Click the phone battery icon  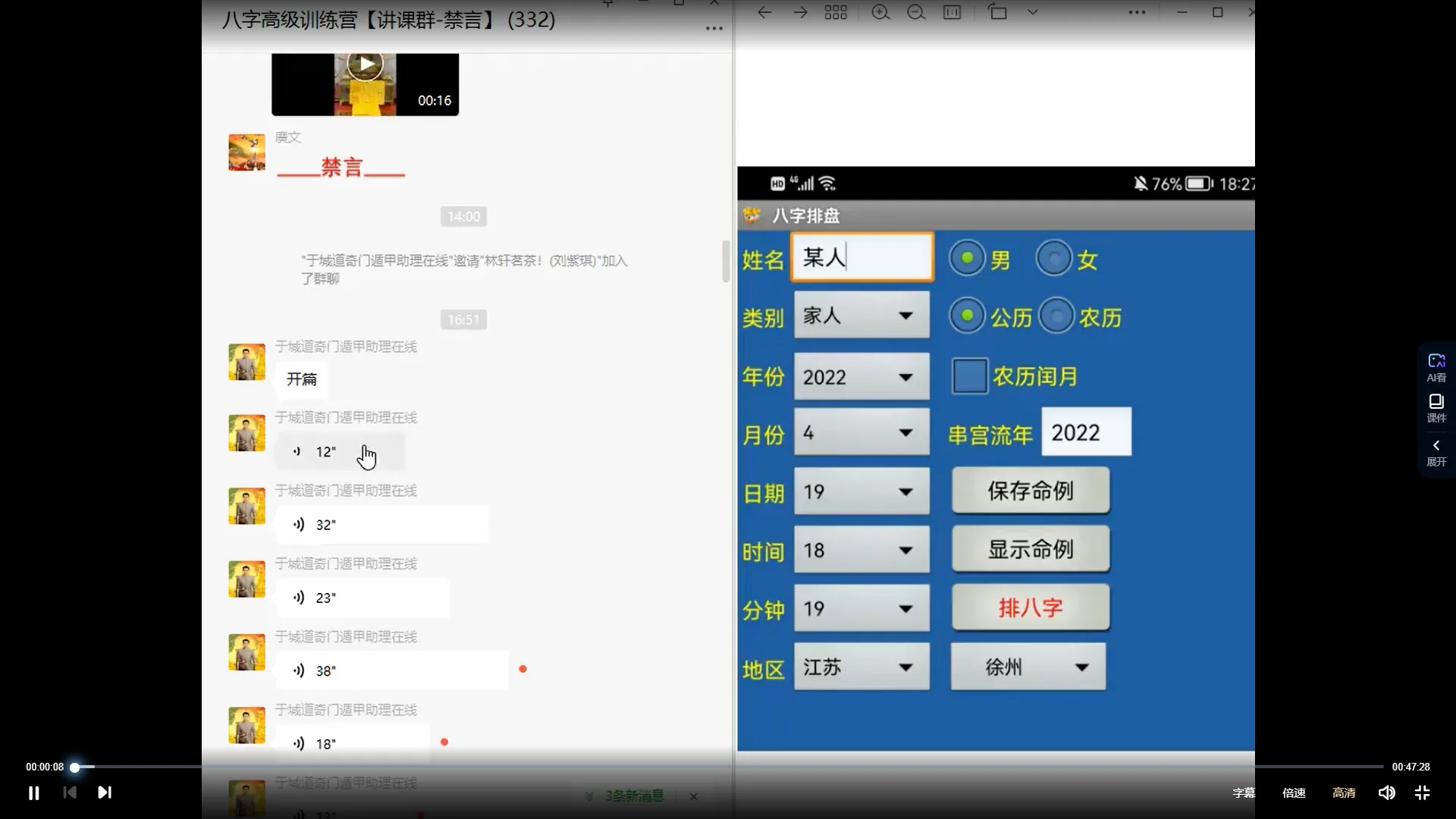pos(1199,184)
